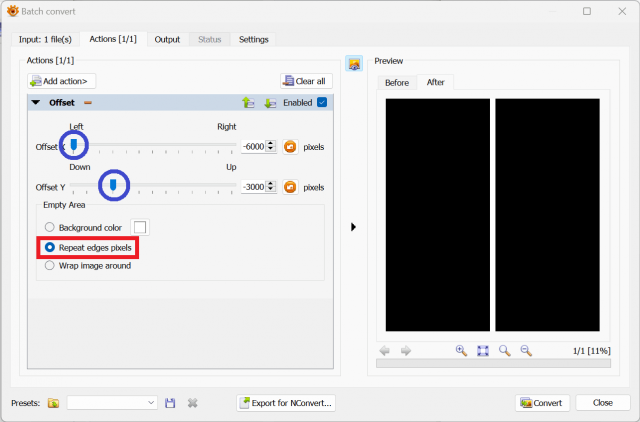Collapse the Offset action section
This screenshot has height=422, width=640.
click(x=36, y=102)
